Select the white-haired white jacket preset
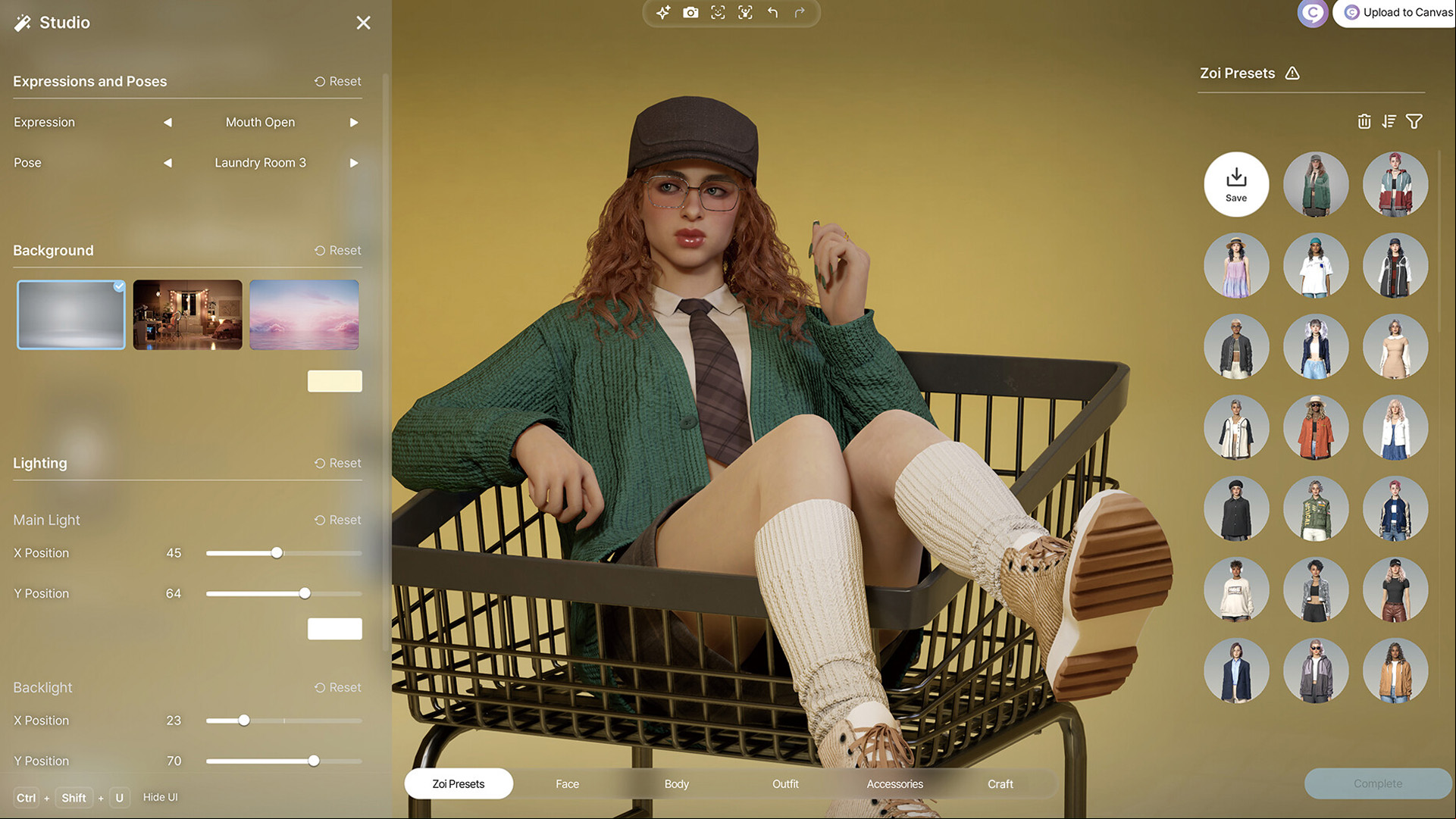Image resolution: width=1456 pixels, height=819 pixels. [x=1395, y=427]
